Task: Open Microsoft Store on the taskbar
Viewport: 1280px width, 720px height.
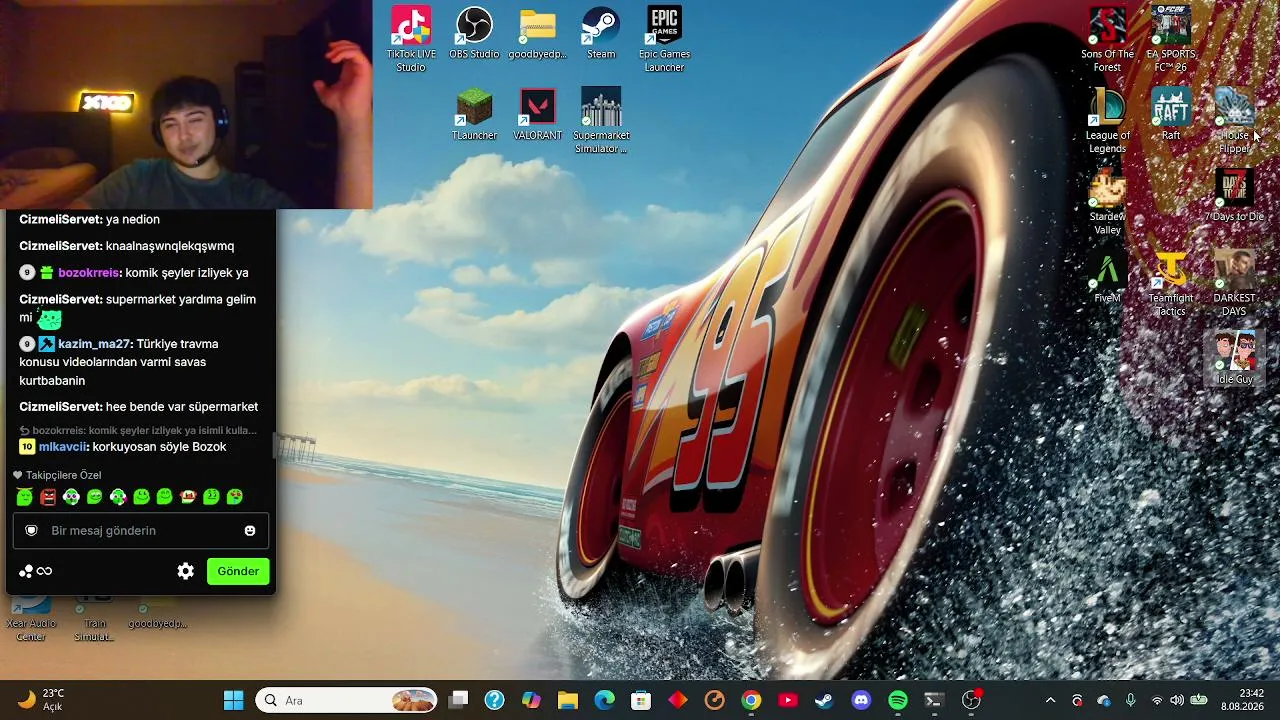Action: 641,701
